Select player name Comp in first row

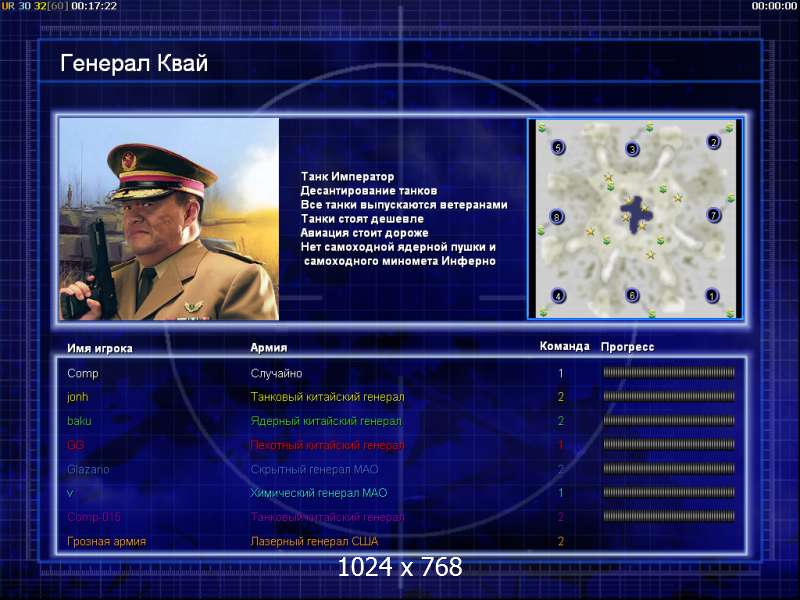[83, 373]
